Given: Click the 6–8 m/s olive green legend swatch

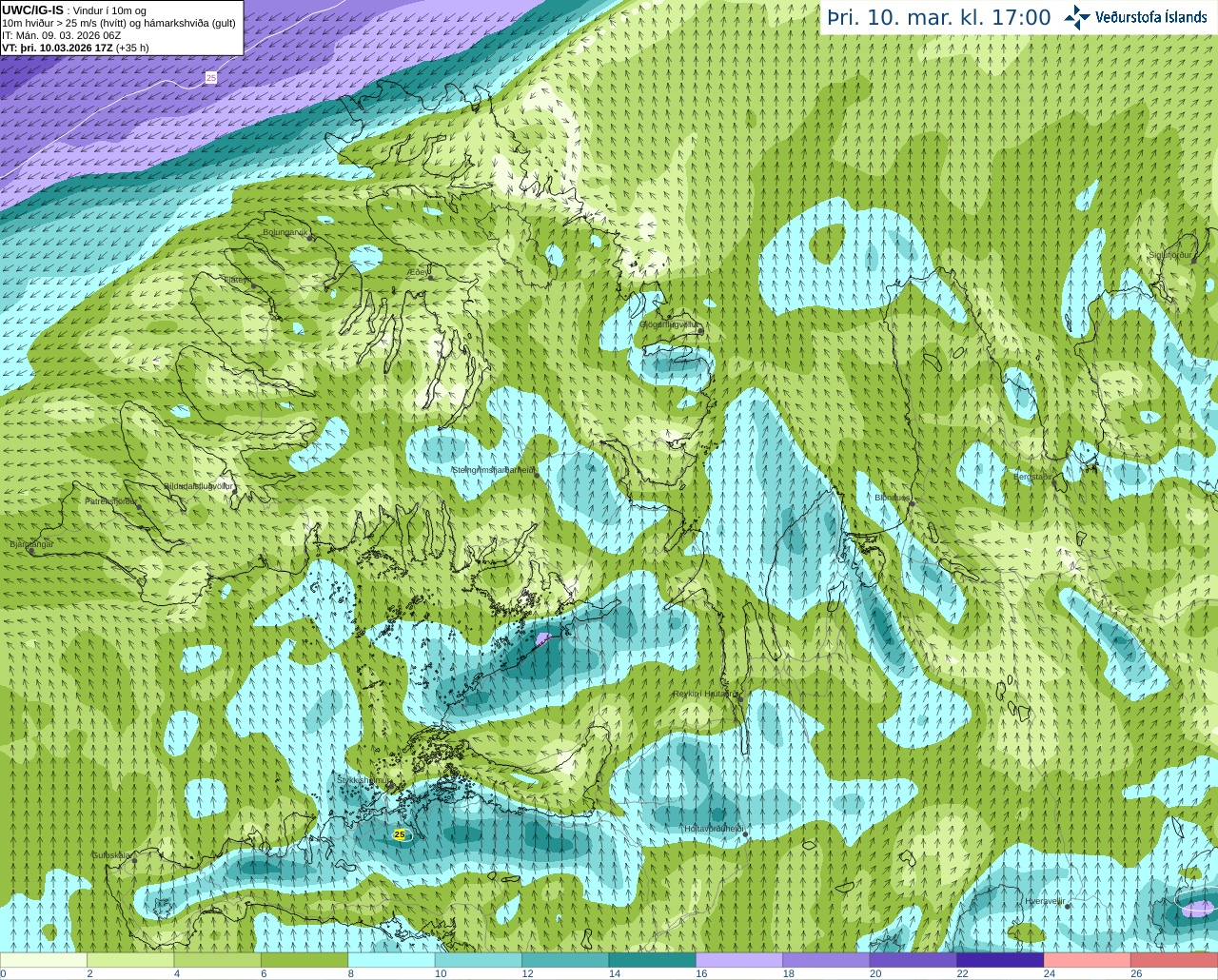Looking at the screenshot, I should pyautogui.click(x=304, y=960).
